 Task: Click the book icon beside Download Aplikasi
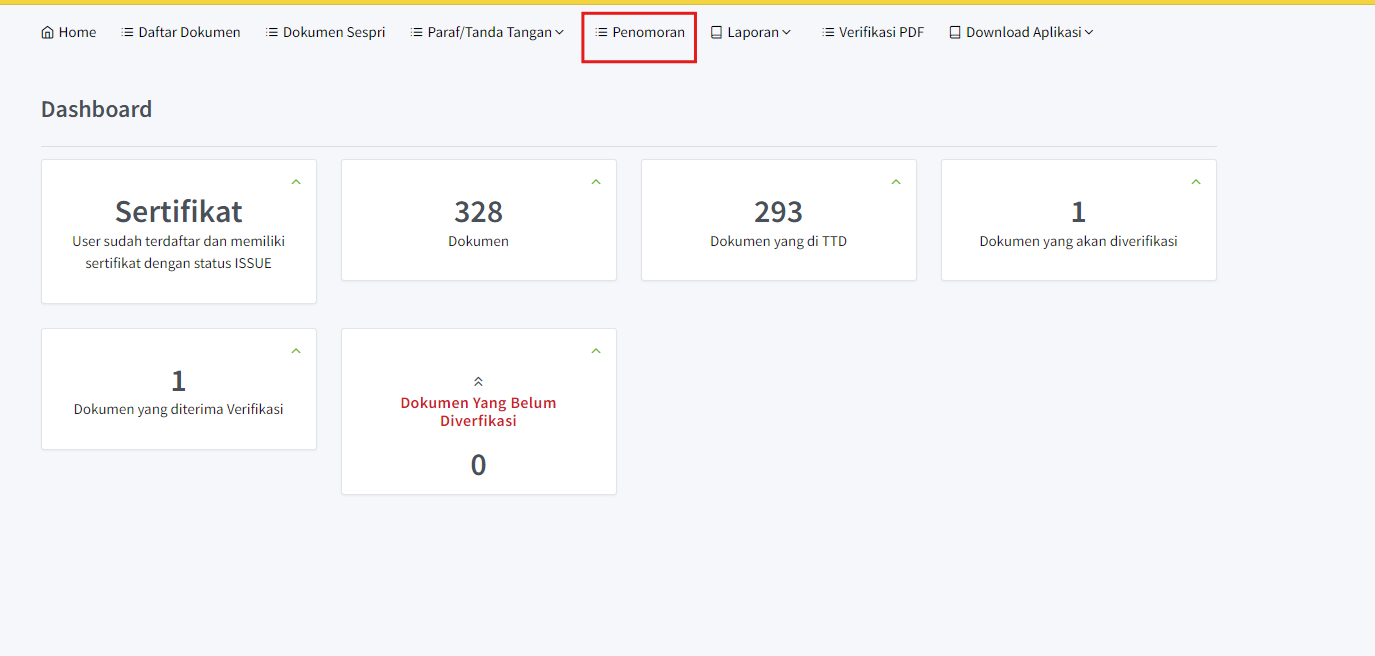click(955, 32)
